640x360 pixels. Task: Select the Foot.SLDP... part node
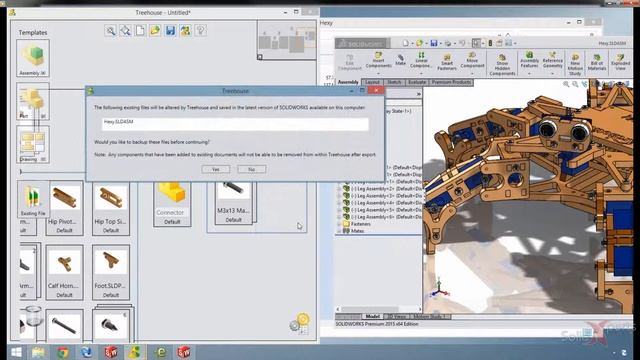coord(111,272)
